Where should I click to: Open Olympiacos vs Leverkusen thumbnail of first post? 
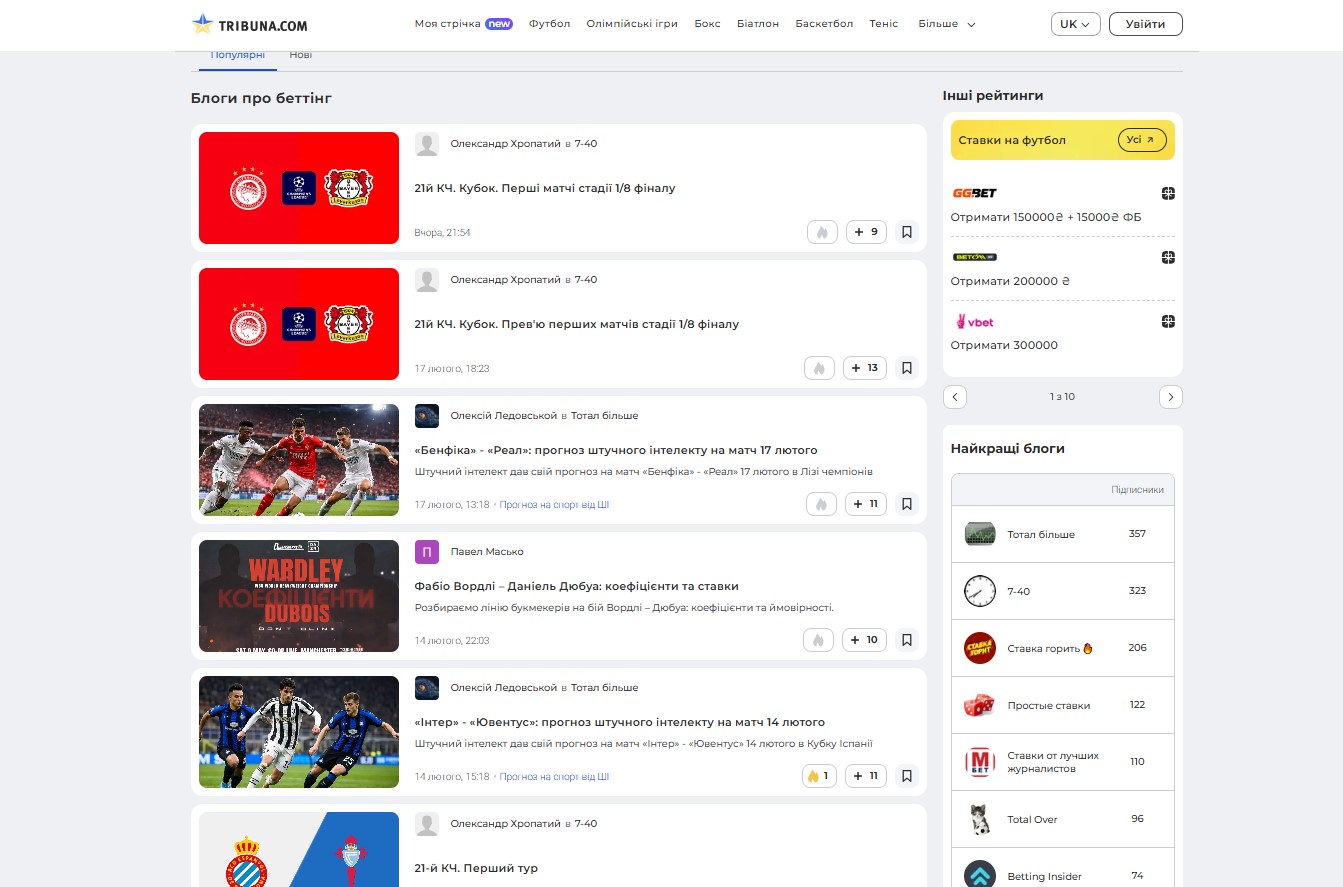(x=299, y=188)
